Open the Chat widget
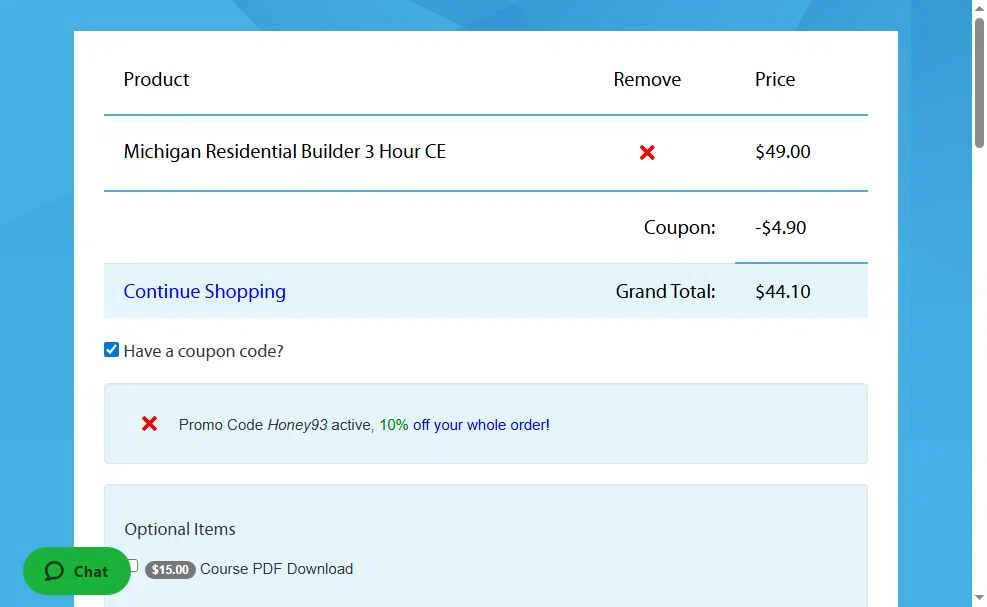Viewport: 987px width, 607px height. coord(77,571)
